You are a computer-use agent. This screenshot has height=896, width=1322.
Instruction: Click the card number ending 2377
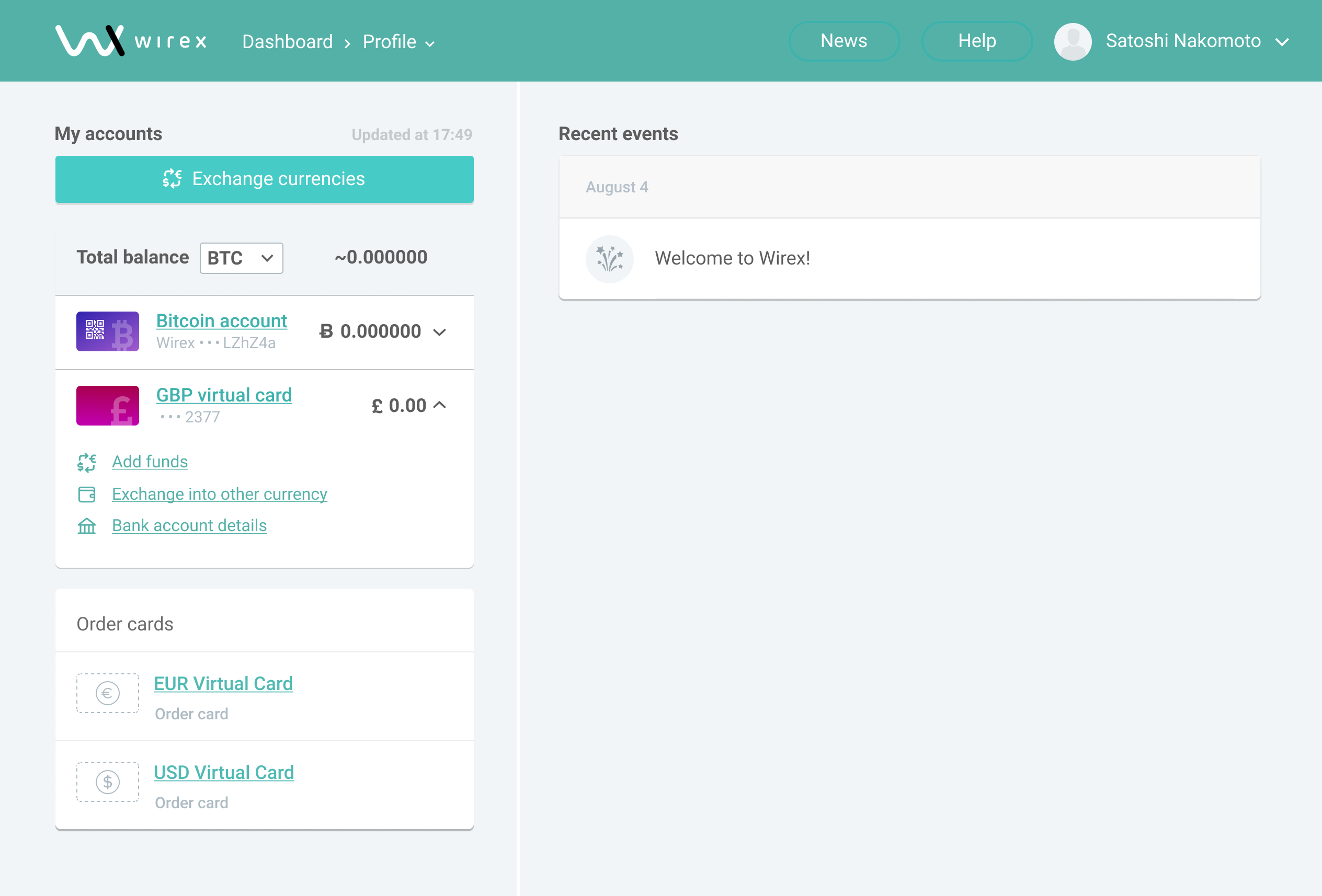(189, 417)
